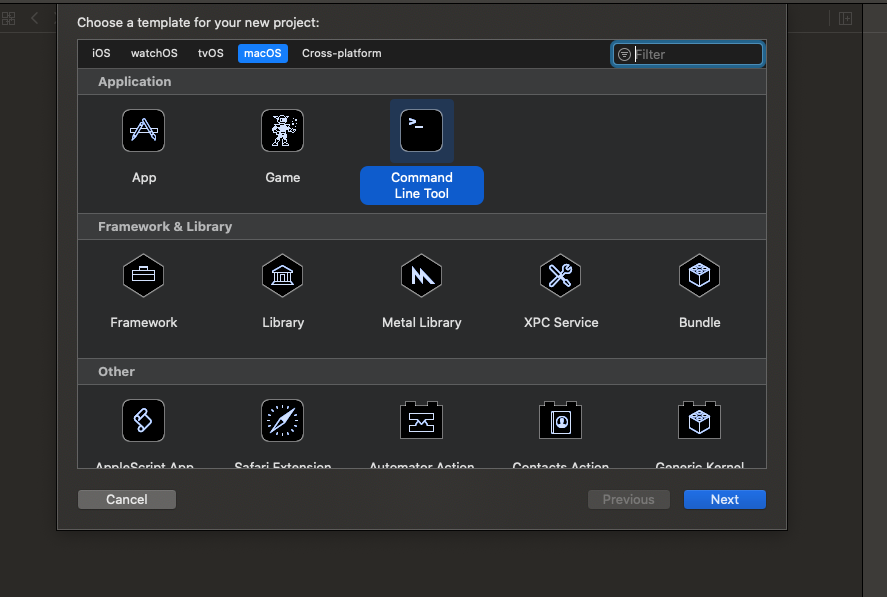
Task: Choose the Game template icon
Action: 282,131
